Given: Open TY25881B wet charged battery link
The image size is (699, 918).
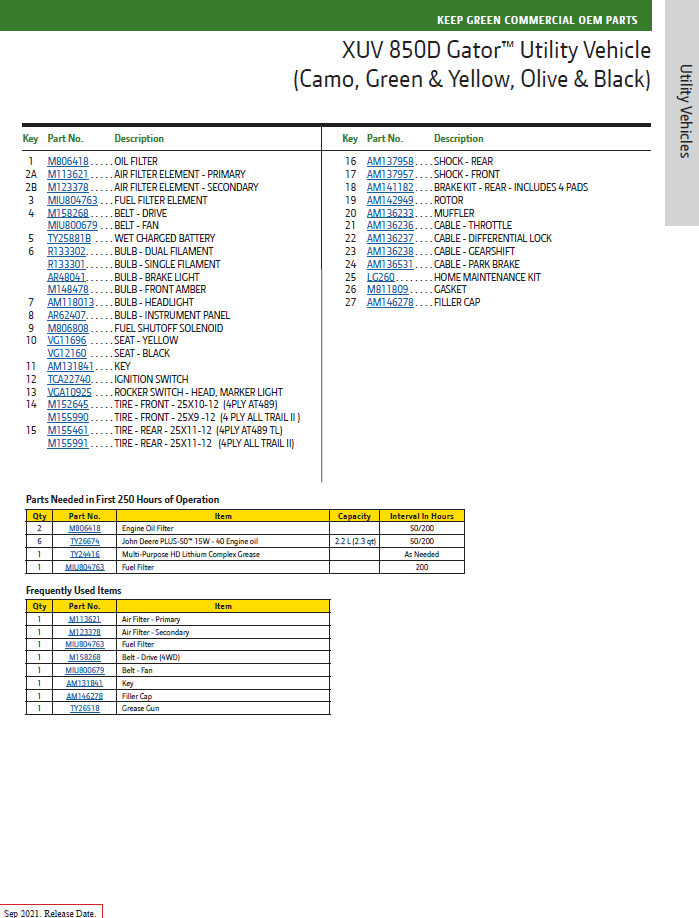Looking at the screenshot, I should pos(69,238).
